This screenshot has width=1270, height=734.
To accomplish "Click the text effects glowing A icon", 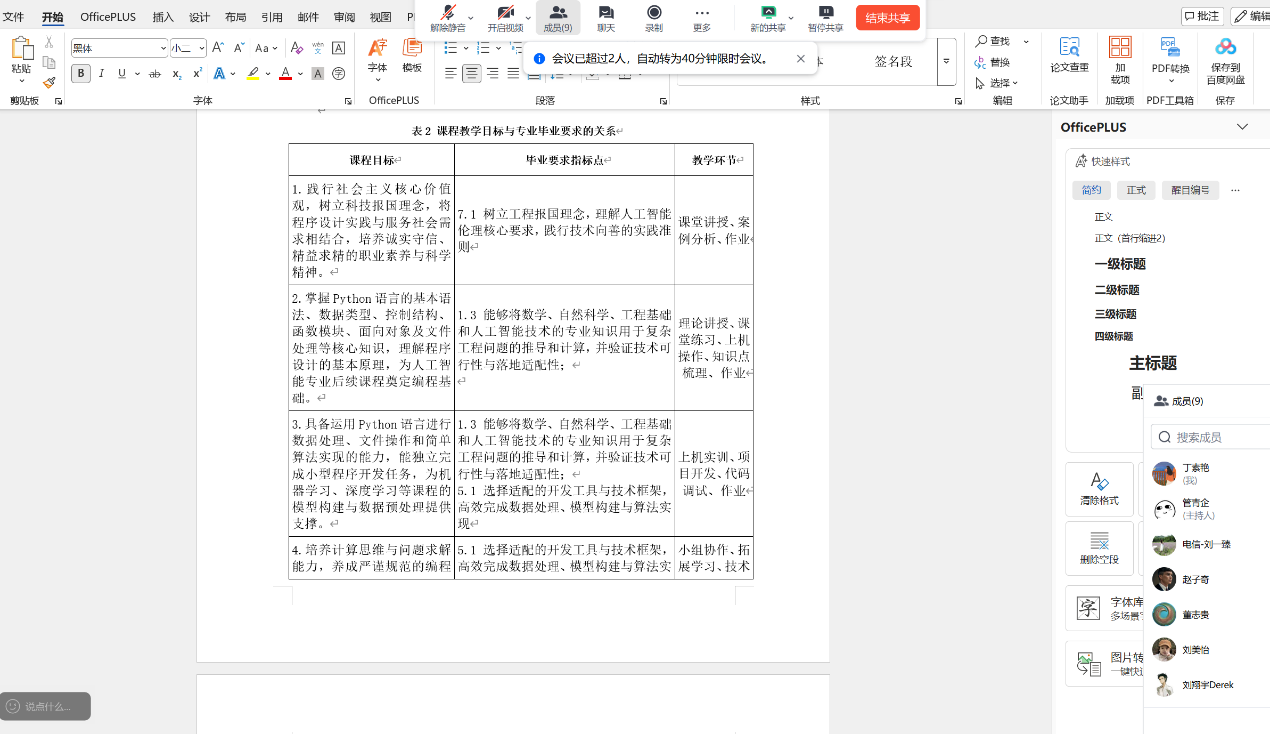I will pyautogui.click(x=219, y=73).
